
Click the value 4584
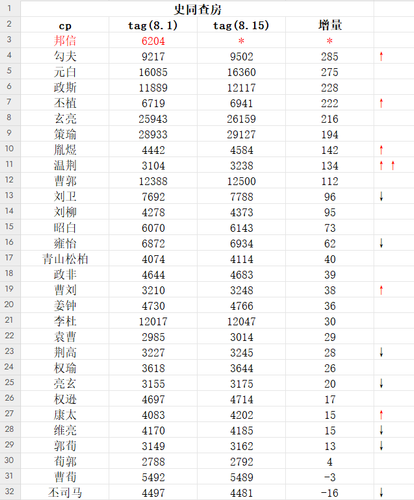coord(241,150)
